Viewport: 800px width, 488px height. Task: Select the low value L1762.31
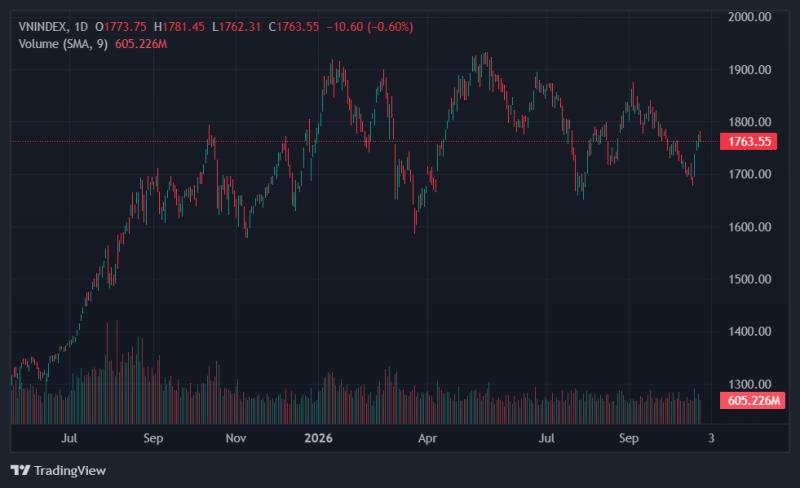tap(237, 27)
